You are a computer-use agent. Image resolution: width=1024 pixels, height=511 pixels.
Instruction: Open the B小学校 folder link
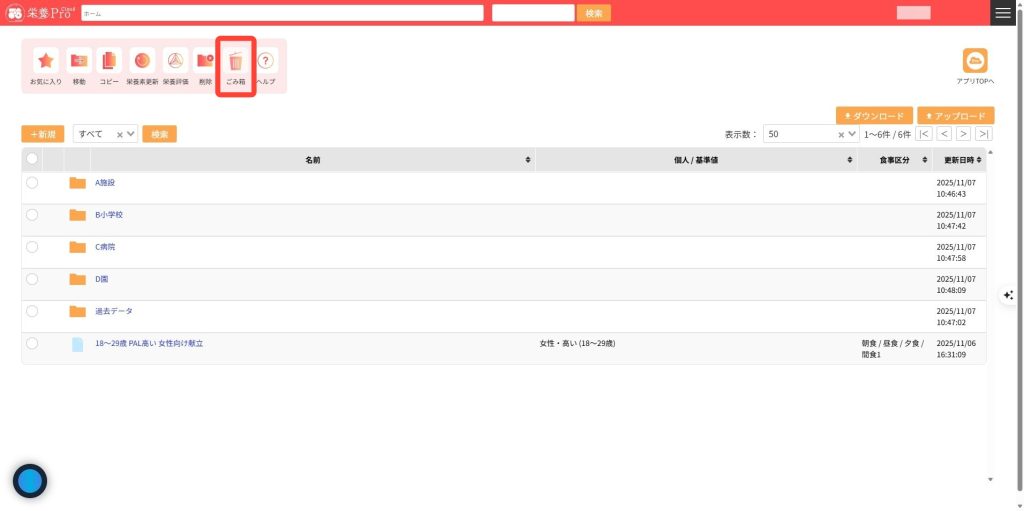pyautogui.click(x=109, y=215)
